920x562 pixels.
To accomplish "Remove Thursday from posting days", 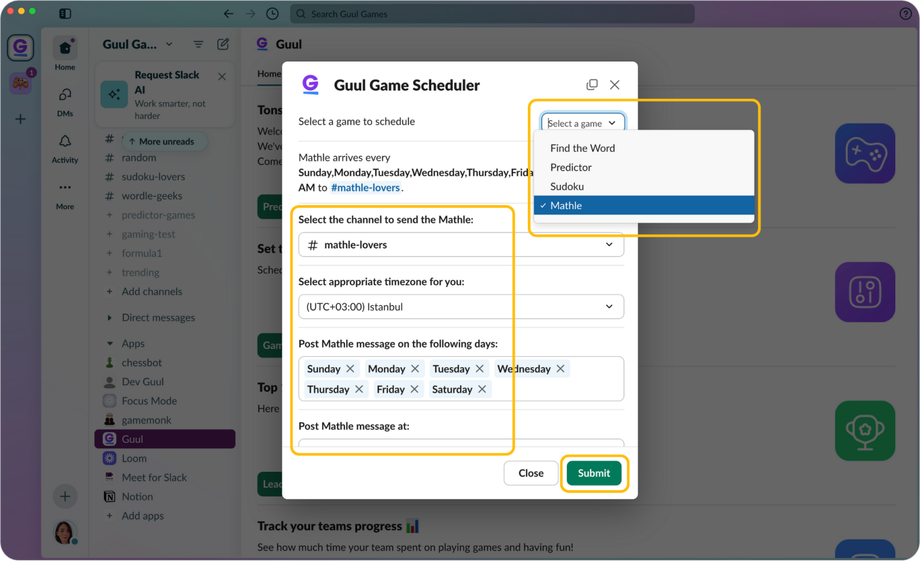I will (359, 389).
